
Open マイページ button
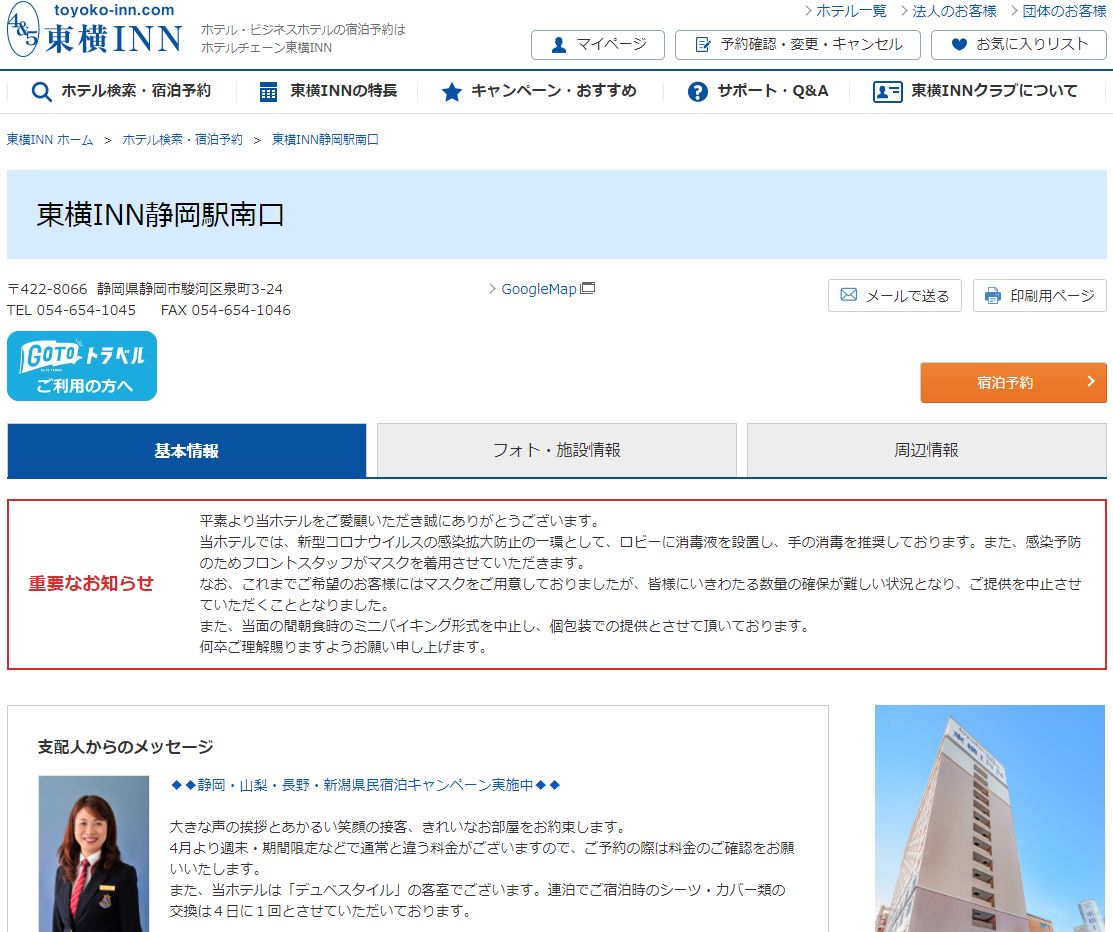(598, 45)
